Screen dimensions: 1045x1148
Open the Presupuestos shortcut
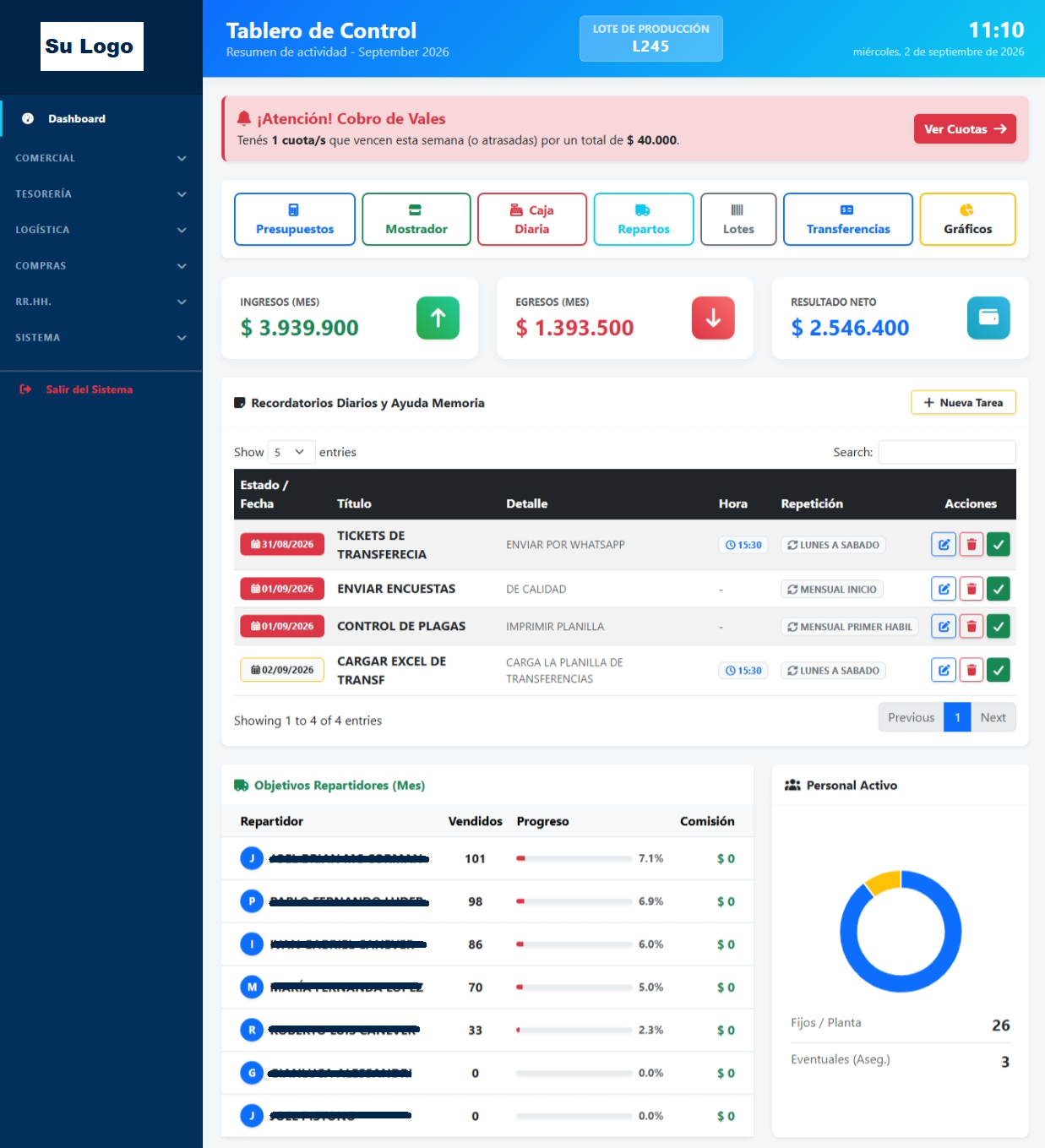coord(295,220)
